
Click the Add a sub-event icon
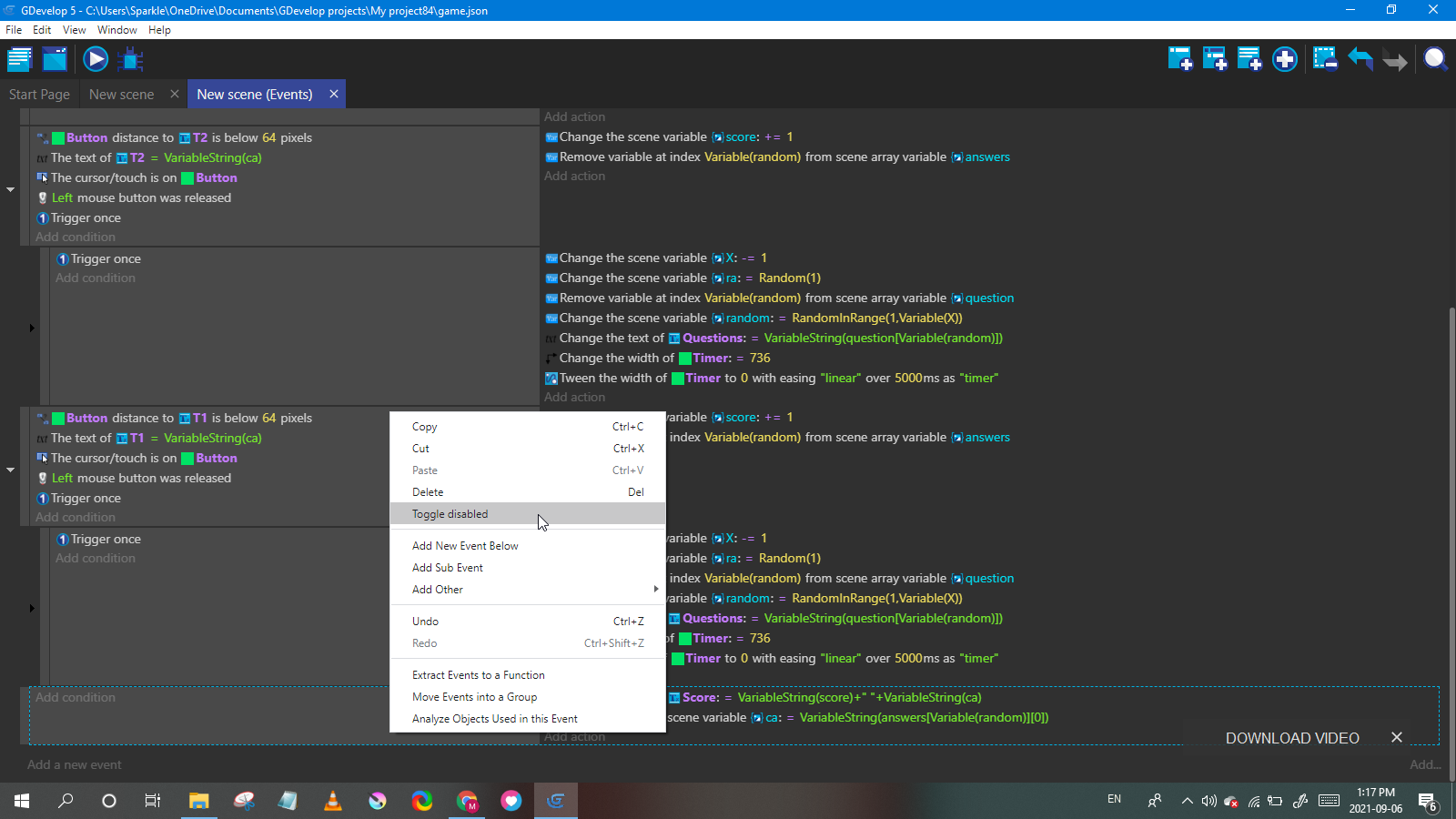[1215, 59]
